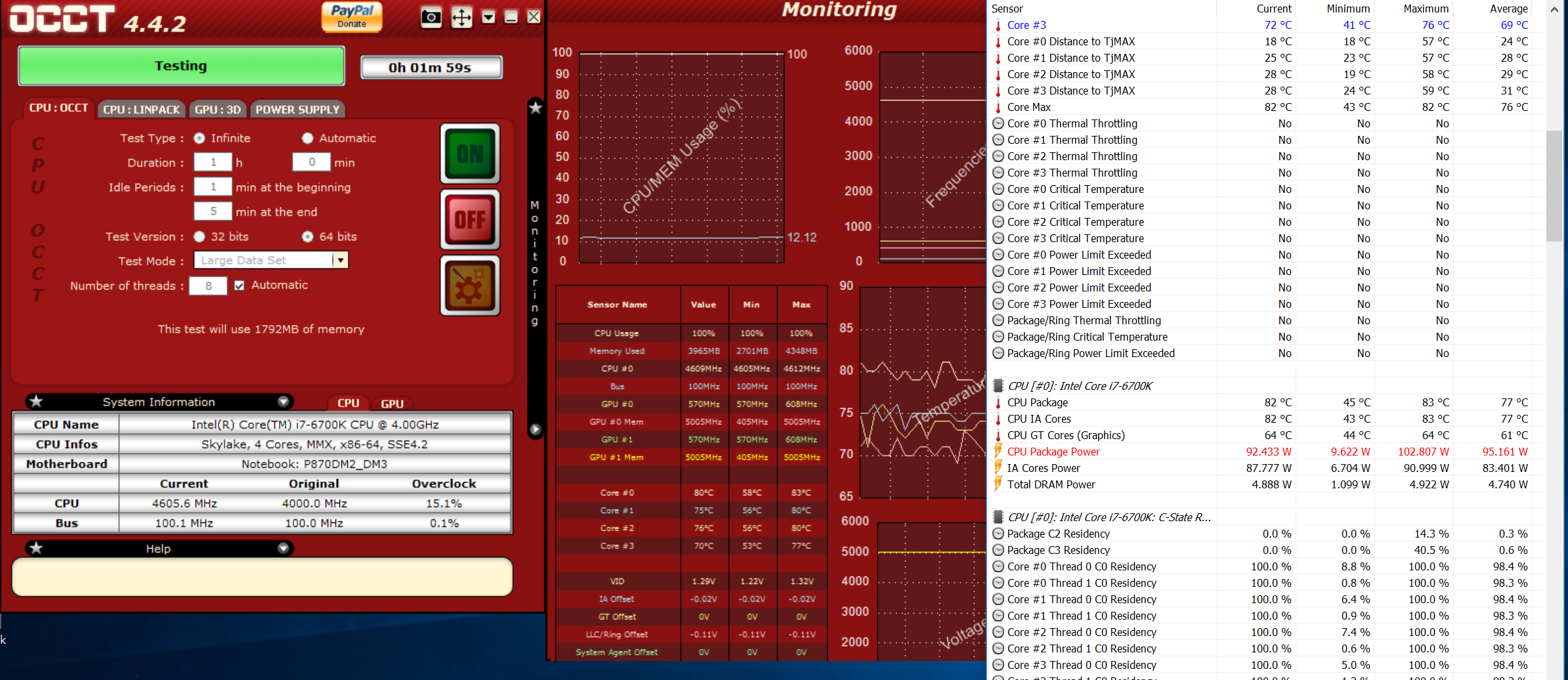The width and height of the screenshot is (1568, 680).
Task: Open the OCCT title bar dropdown arrow
Action: pyautogui.click(x=488, y=17)
